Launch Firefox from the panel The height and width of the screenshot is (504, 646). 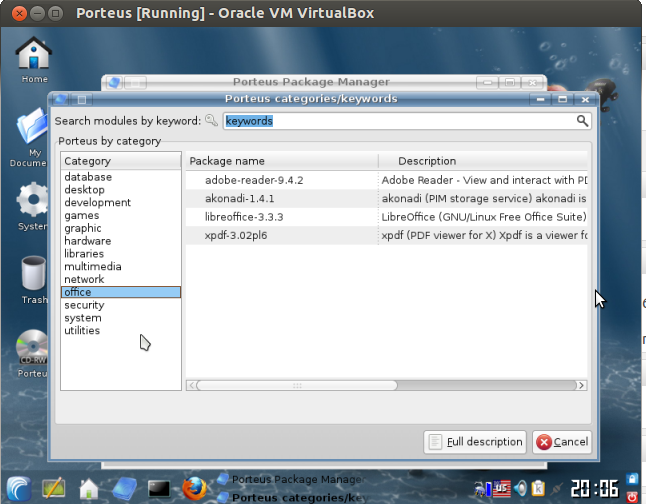coord(194,488)
